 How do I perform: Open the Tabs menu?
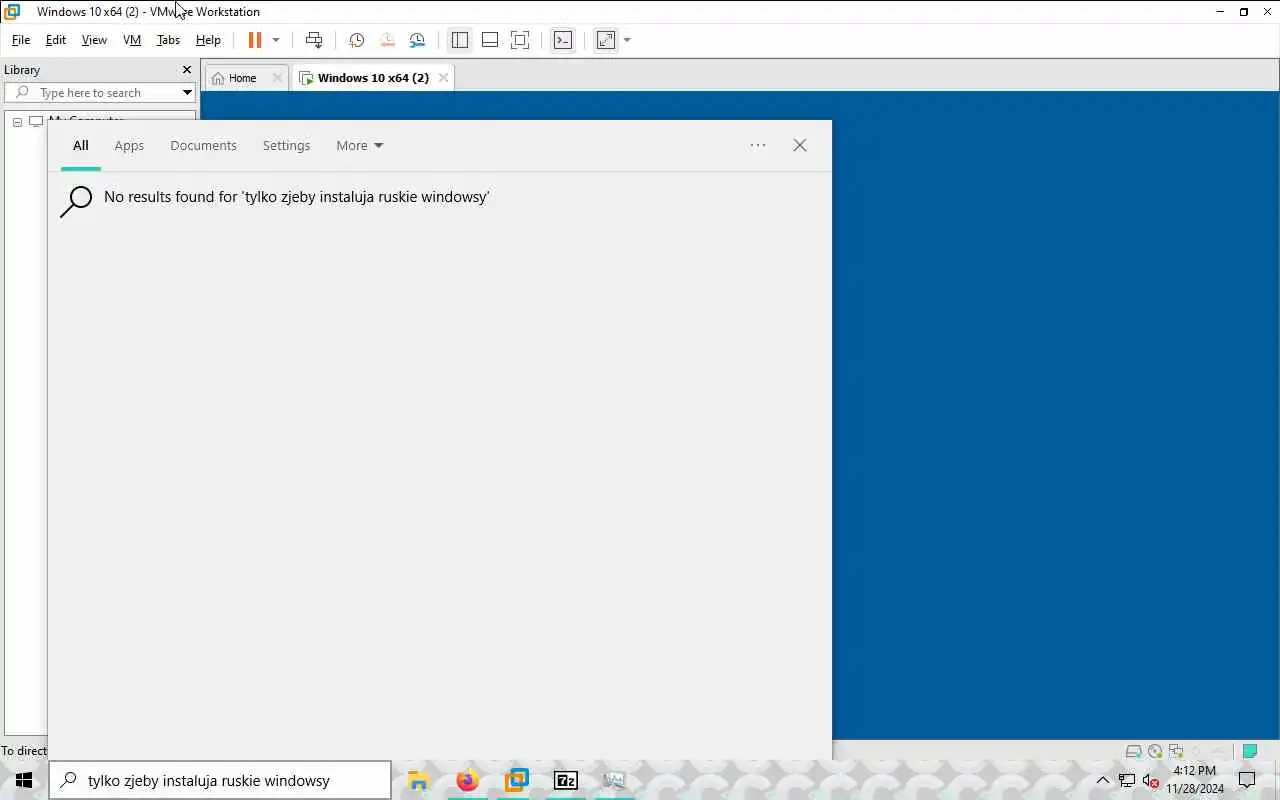tap(168, 40)
